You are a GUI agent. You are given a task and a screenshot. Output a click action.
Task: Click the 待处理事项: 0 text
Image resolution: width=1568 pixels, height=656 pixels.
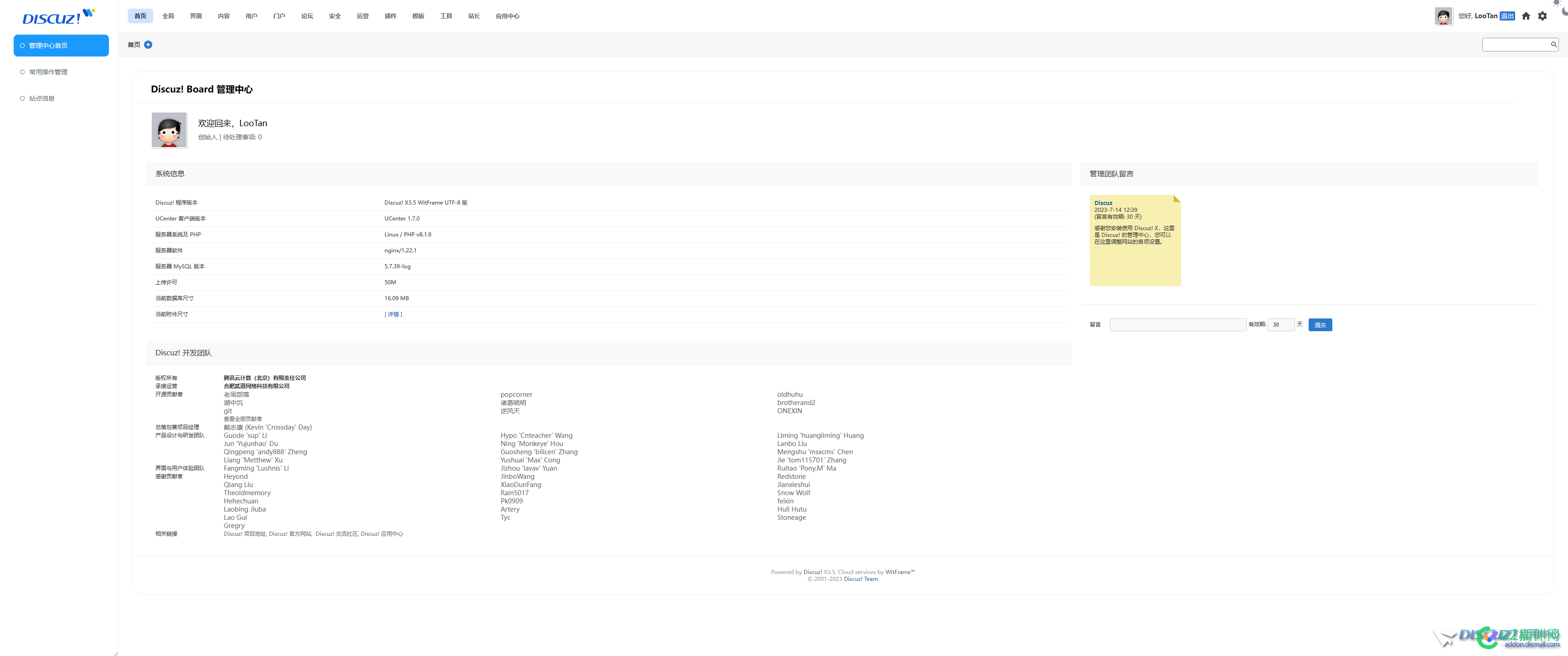242,137
